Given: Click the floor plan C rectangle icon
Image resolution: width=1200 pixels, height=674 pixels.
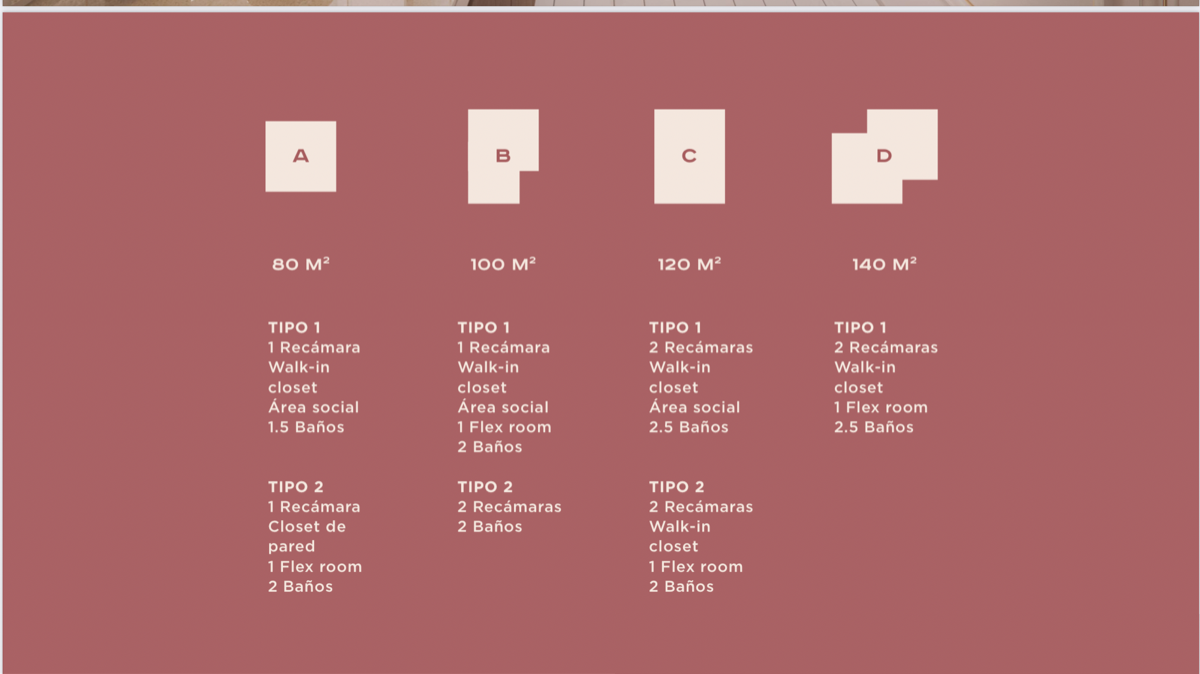Looking at the screenshot, I should coord(689,156).
